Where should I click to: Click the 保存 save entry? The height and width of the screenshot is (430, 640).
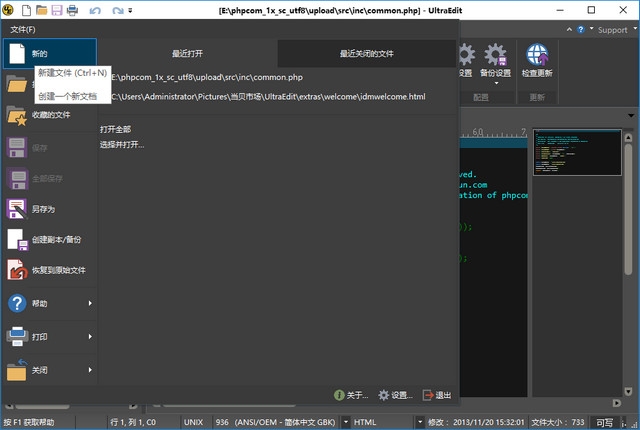pos(50,148)
